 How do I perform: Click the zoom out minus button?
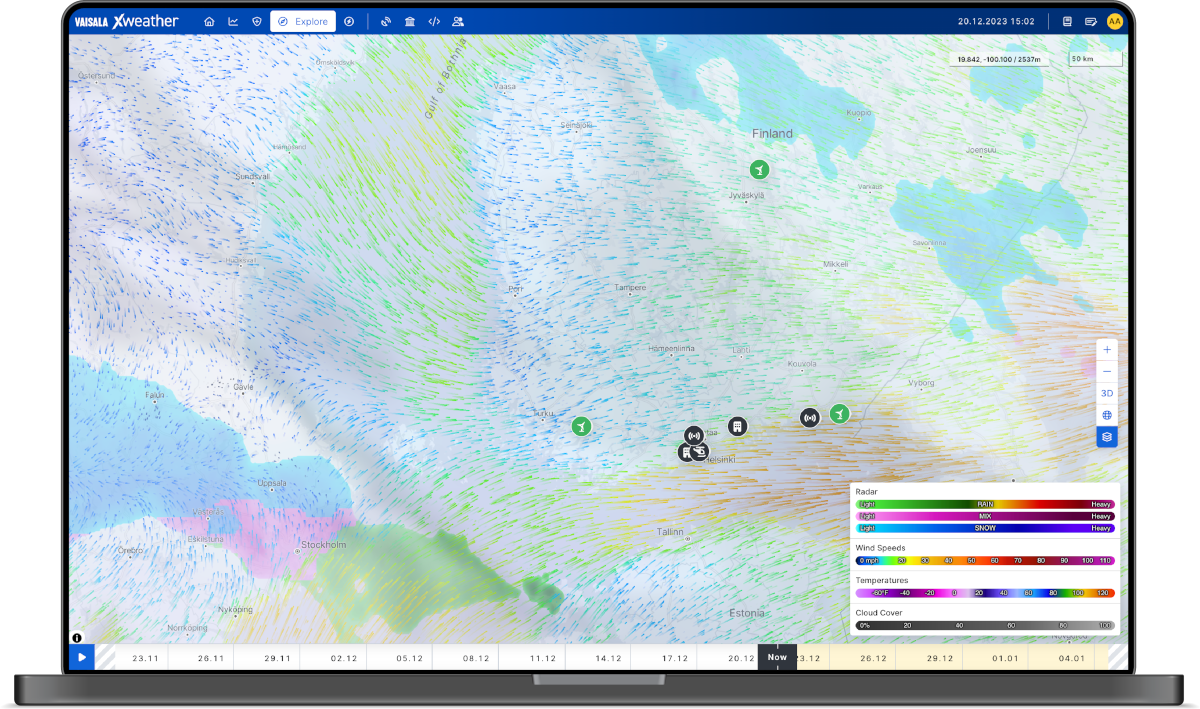tap(1106, 371)
